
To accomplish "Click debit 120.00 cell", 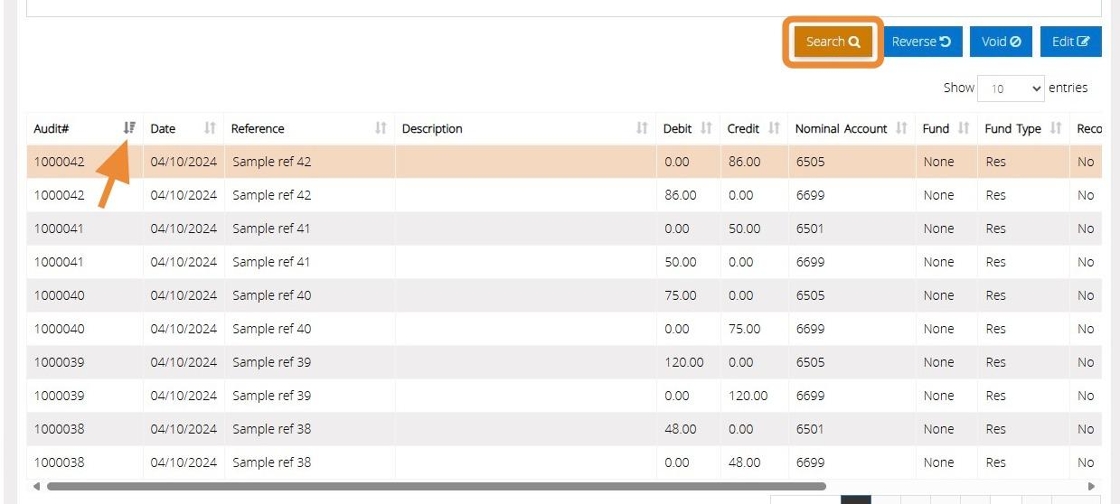I will click(684, 363).
